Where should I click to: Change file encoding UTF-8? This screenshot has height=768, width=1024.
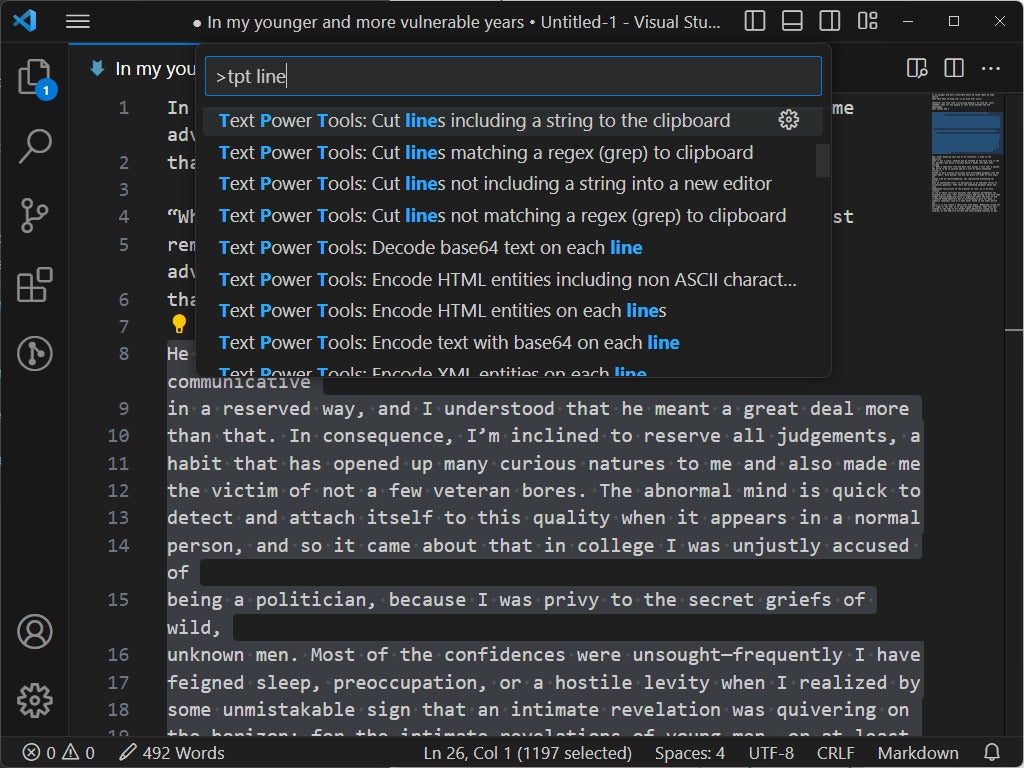click(x=771, y=752)
